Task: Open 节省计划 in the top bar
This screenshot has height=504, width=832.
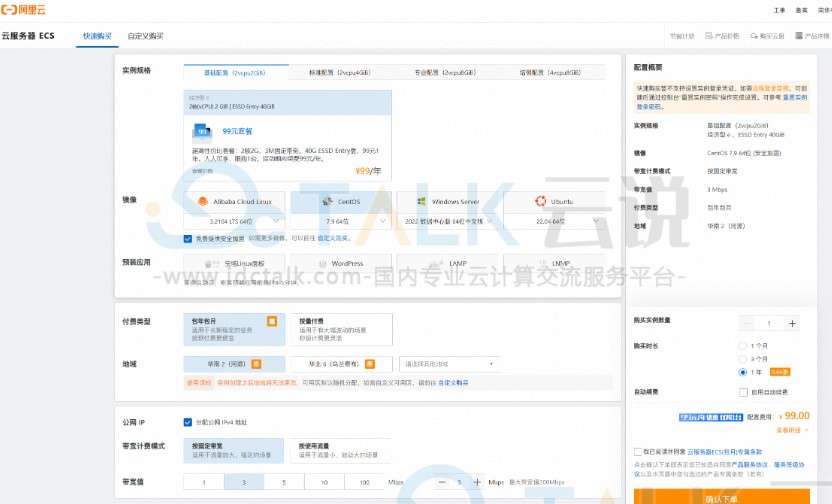Action: (x=682, y=36)
